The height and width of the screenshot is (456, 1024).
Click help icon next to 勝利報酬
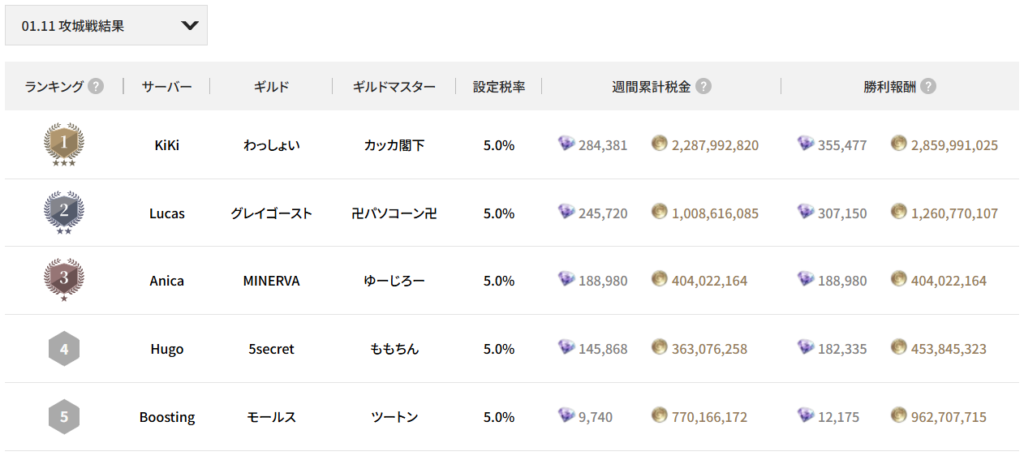click(x=928, y=86)
